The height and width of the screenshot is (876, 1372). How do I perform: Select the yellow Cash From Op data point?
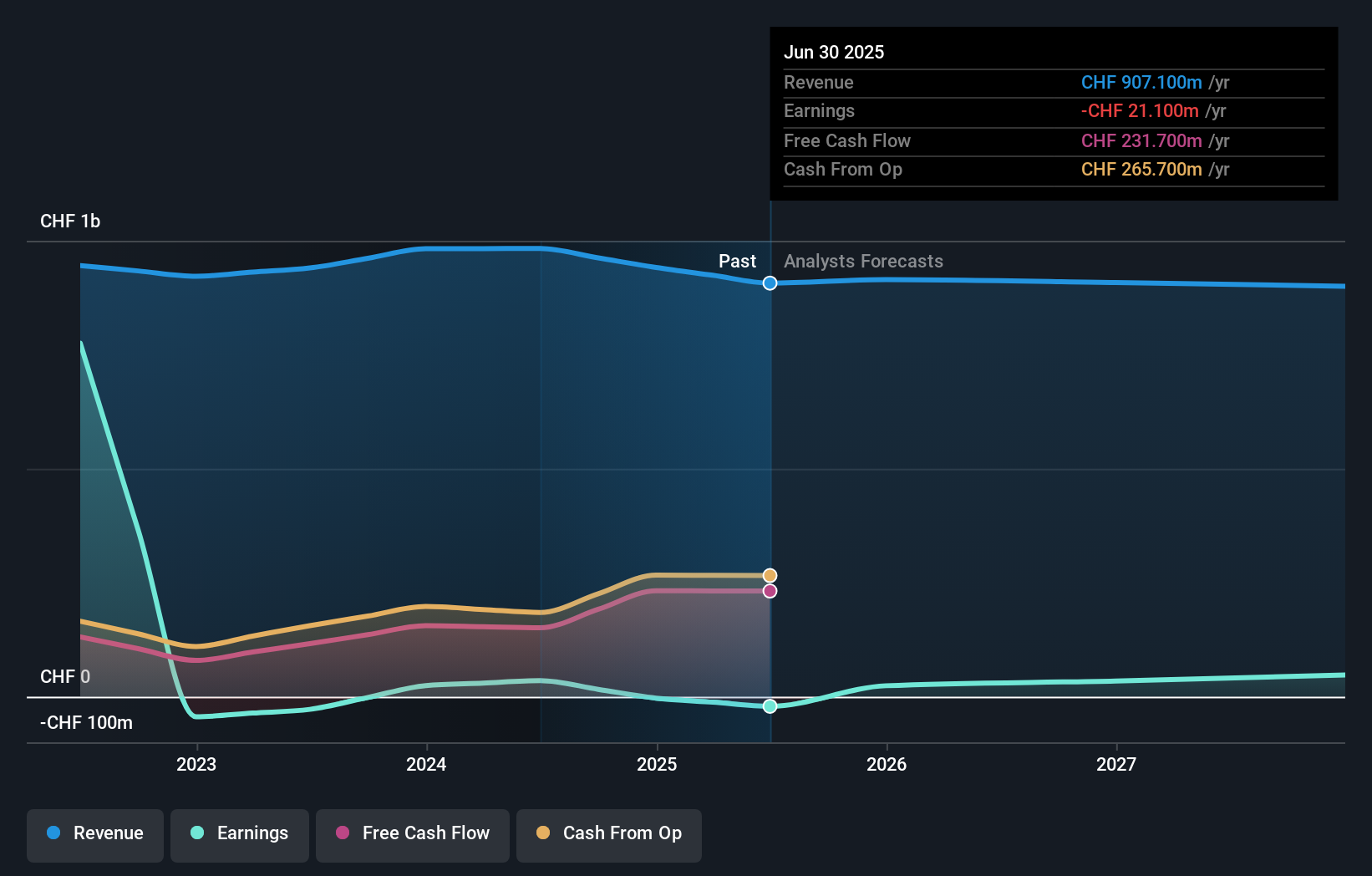click(x=770, y=574)
